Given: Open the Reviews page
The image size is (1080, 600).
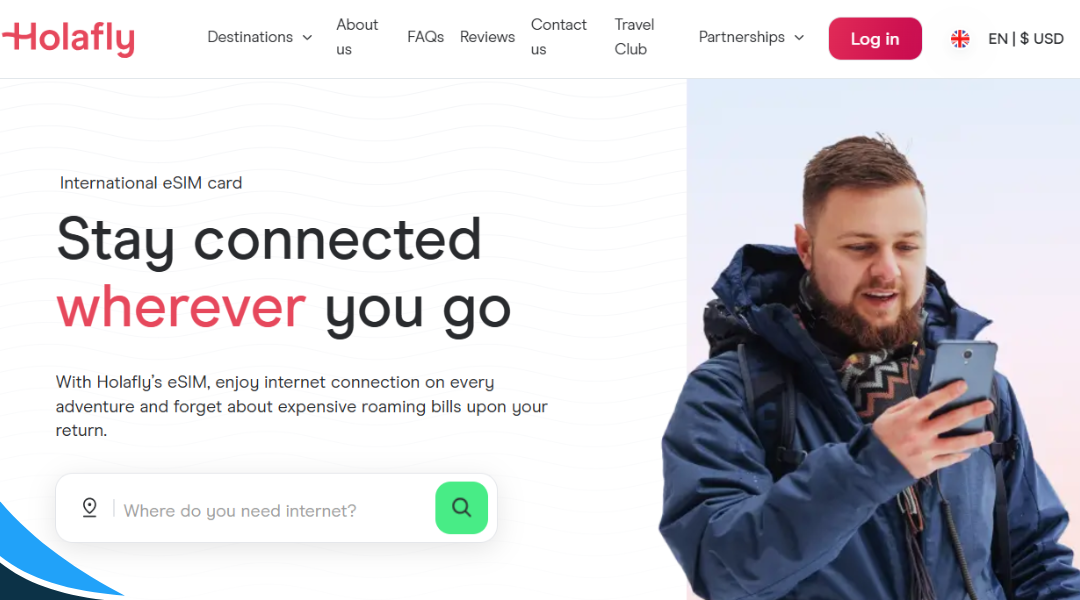Looking at the screenshot, I should pyautogui.click(x=487, y=37).
